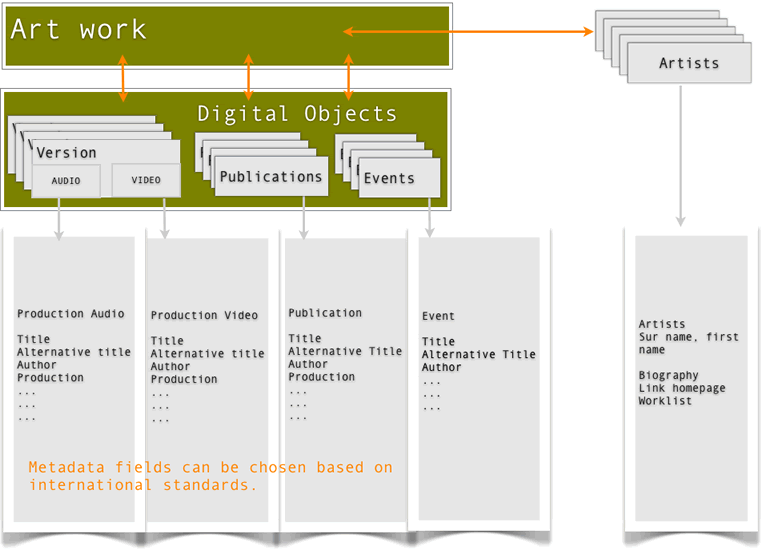Screen dimensions: 762x550
Task: Click gray down arrow below Artists card
Action: (681, 155)
